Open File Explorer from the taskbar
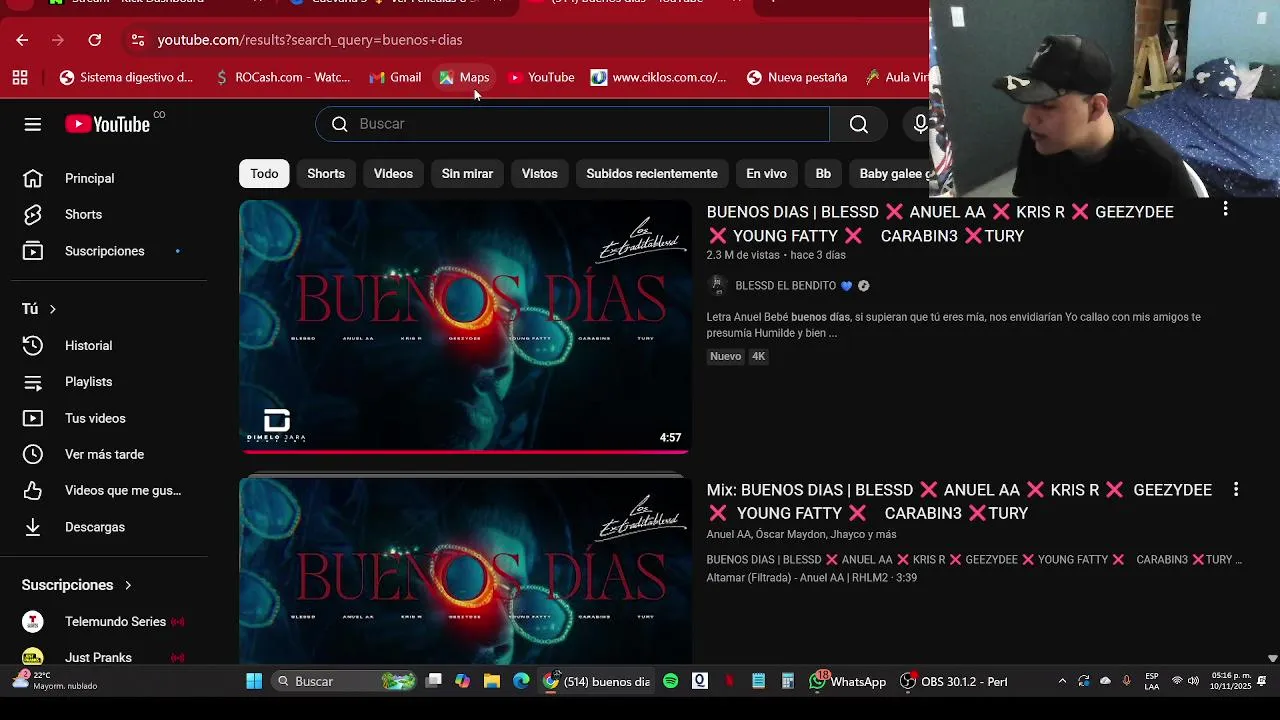The width and height of the screenshot is (1280, 720). [x=492, y=681]
